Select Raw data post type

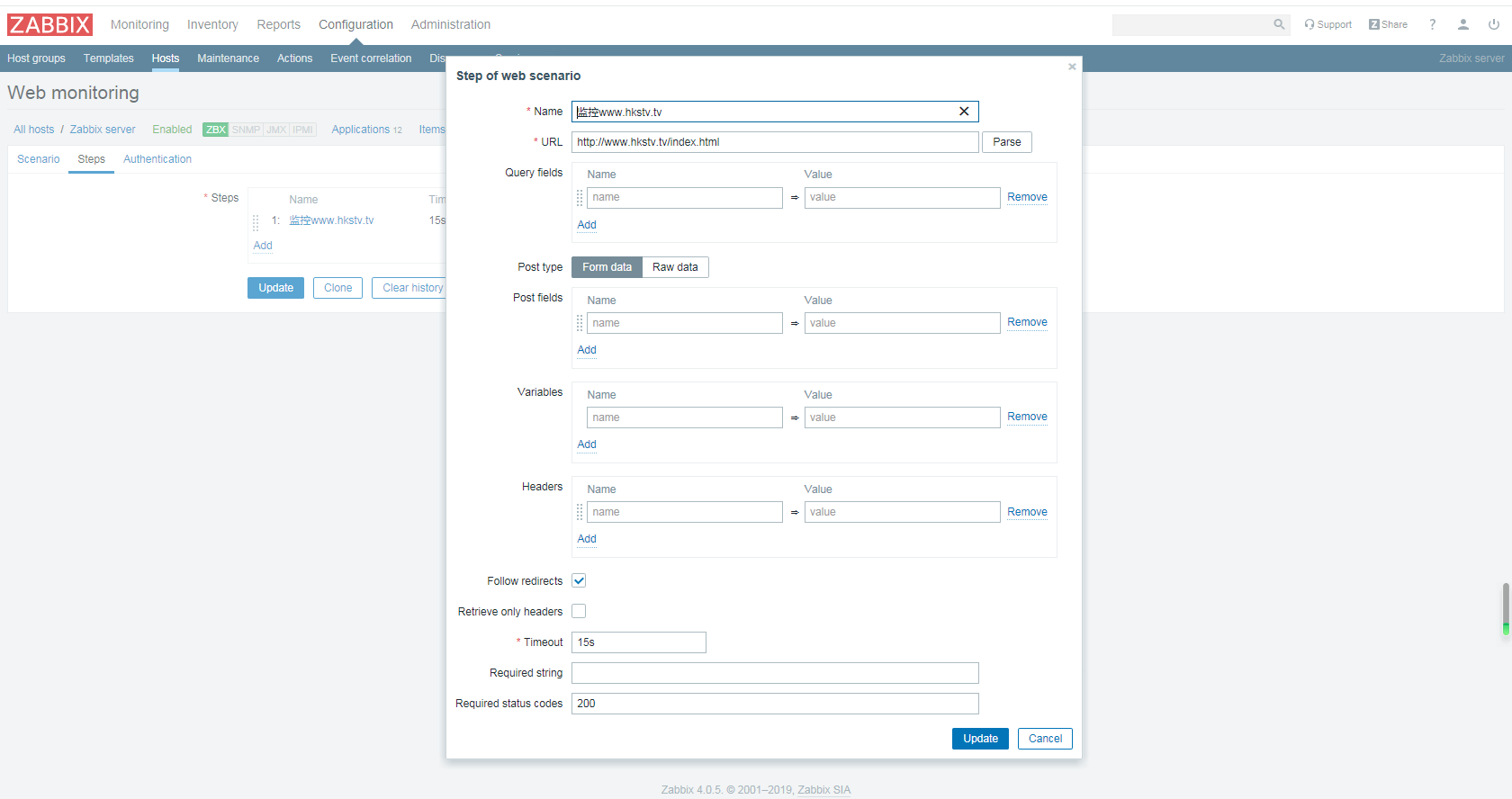click(x=675, y=267)
